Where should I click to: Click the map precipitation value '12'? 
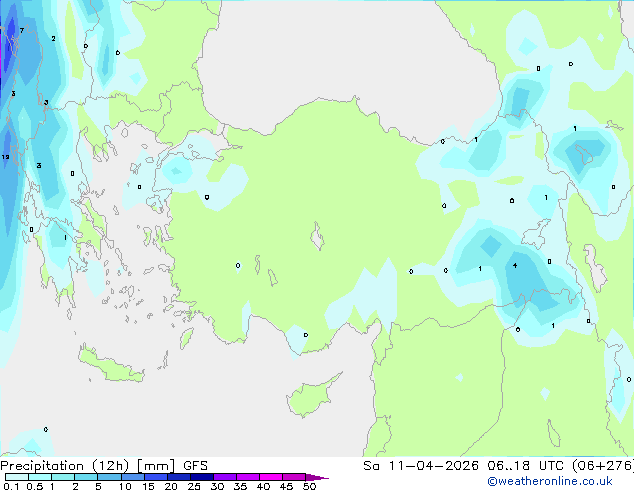coord(5,157)
